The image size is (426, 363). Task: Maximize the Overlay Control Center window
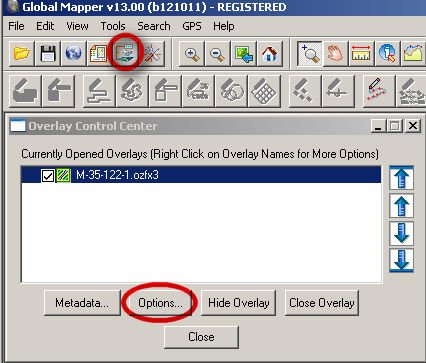[x=395, y=126]
